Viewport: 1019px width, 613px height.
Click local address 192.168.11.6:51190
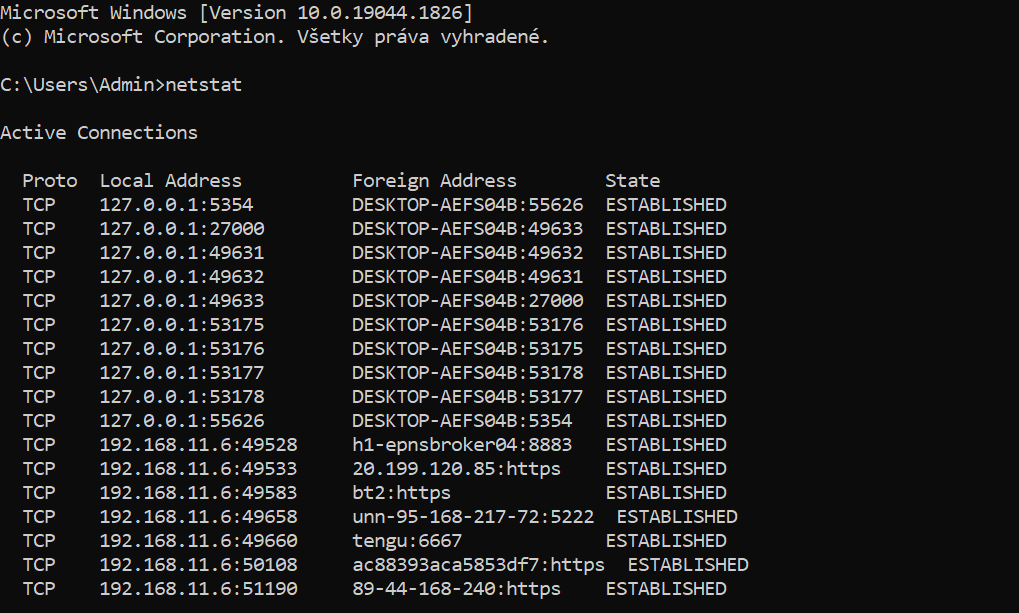(x=198, y=589)
